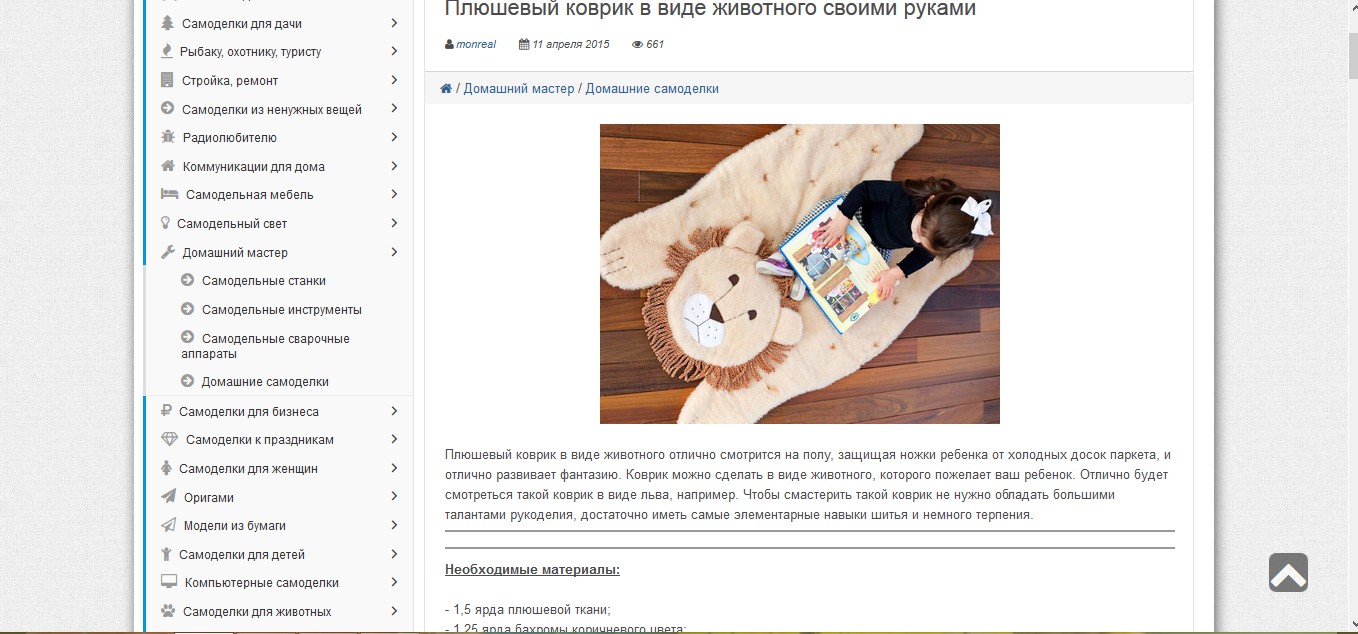Click the paw icon beside Самоделки для животных
Image resolution: width=1358 pixels, height=634 pixels.
pos(168,611)
